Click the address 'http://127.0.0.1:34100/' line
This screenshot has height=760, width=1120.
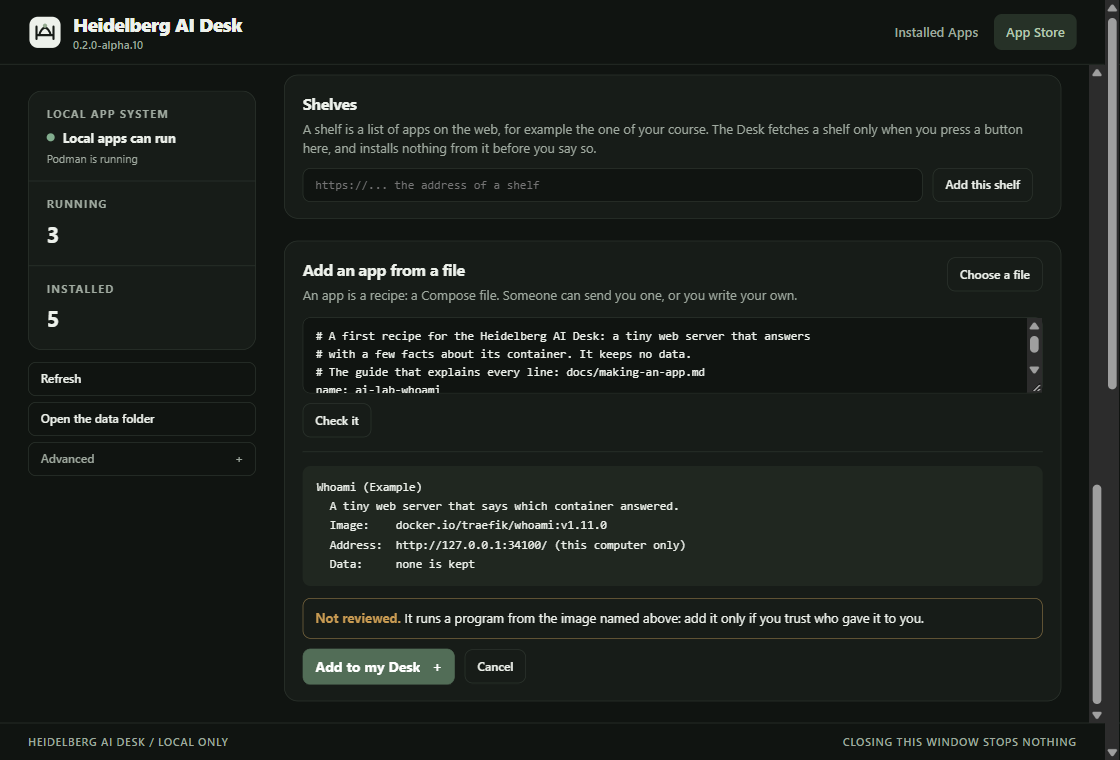click(x=507, y=545)
